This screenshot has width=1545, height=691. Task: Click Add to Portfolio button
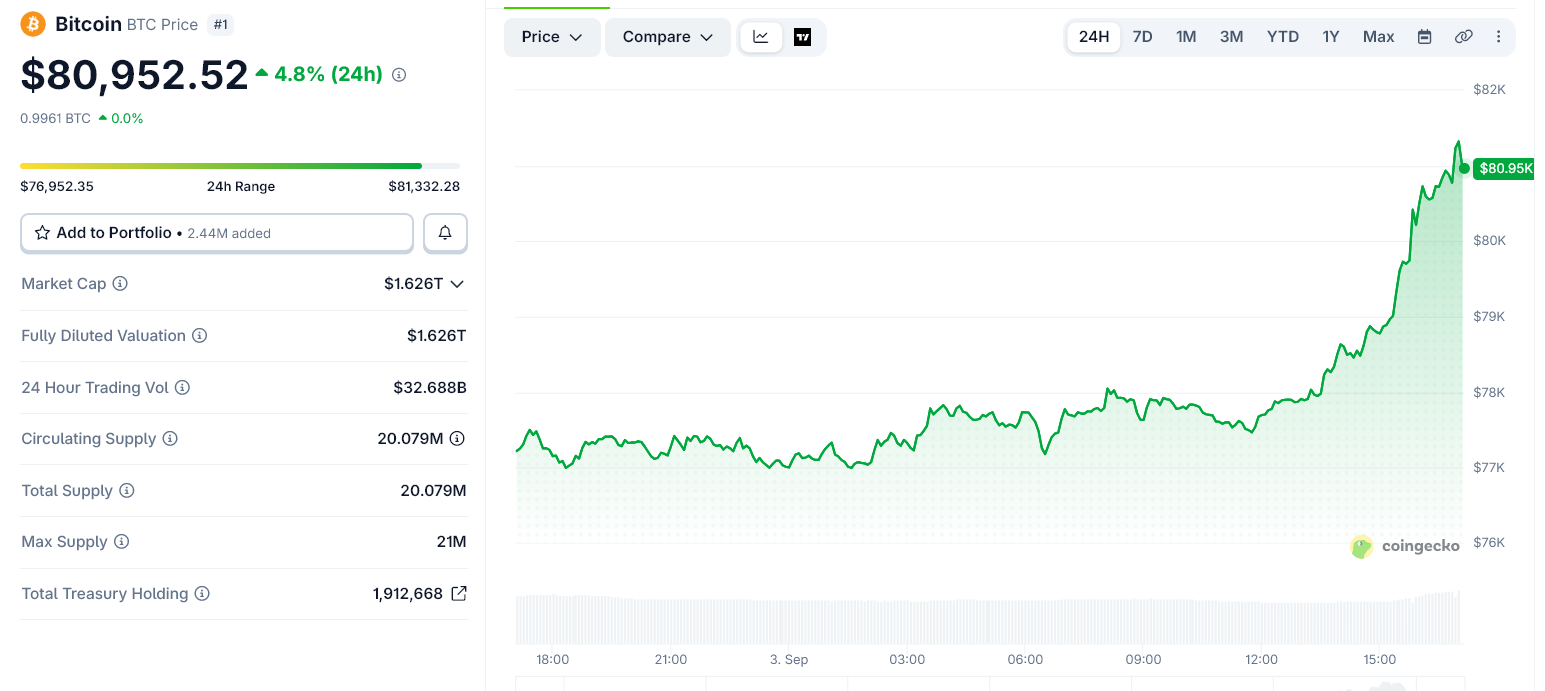(217, 233)
